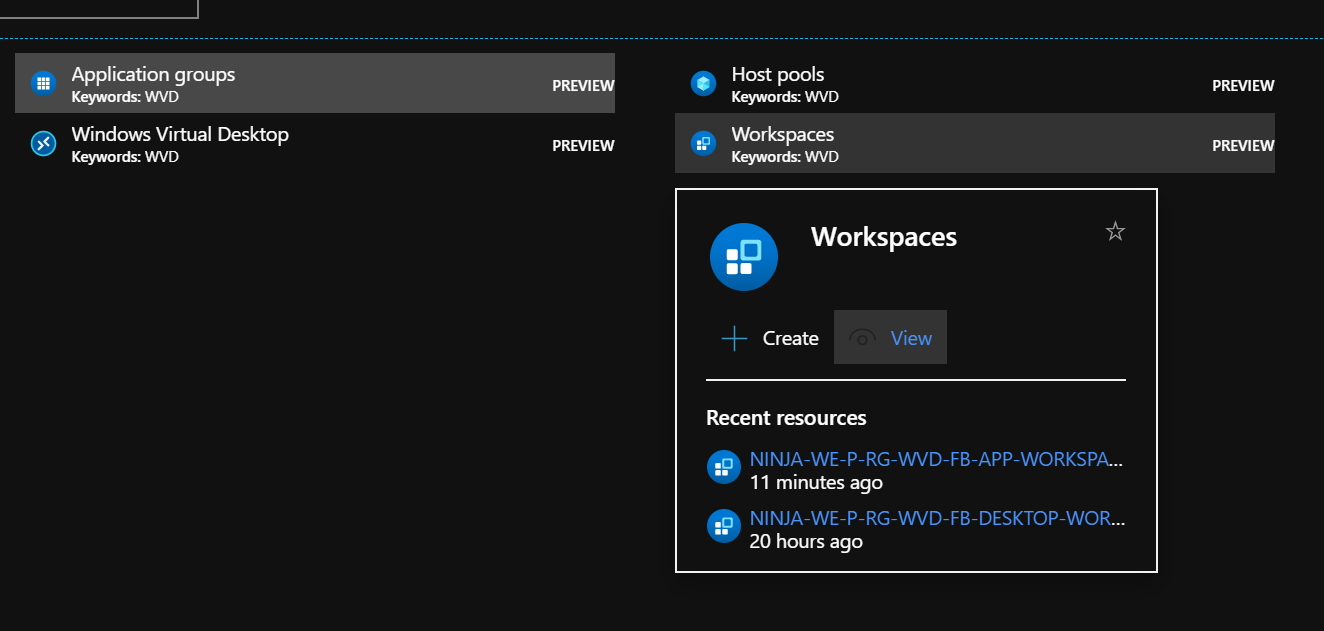Click the Recent resources heading
Screen dimensions: 1324x631
pyautogui.click(x=786, y=418)
